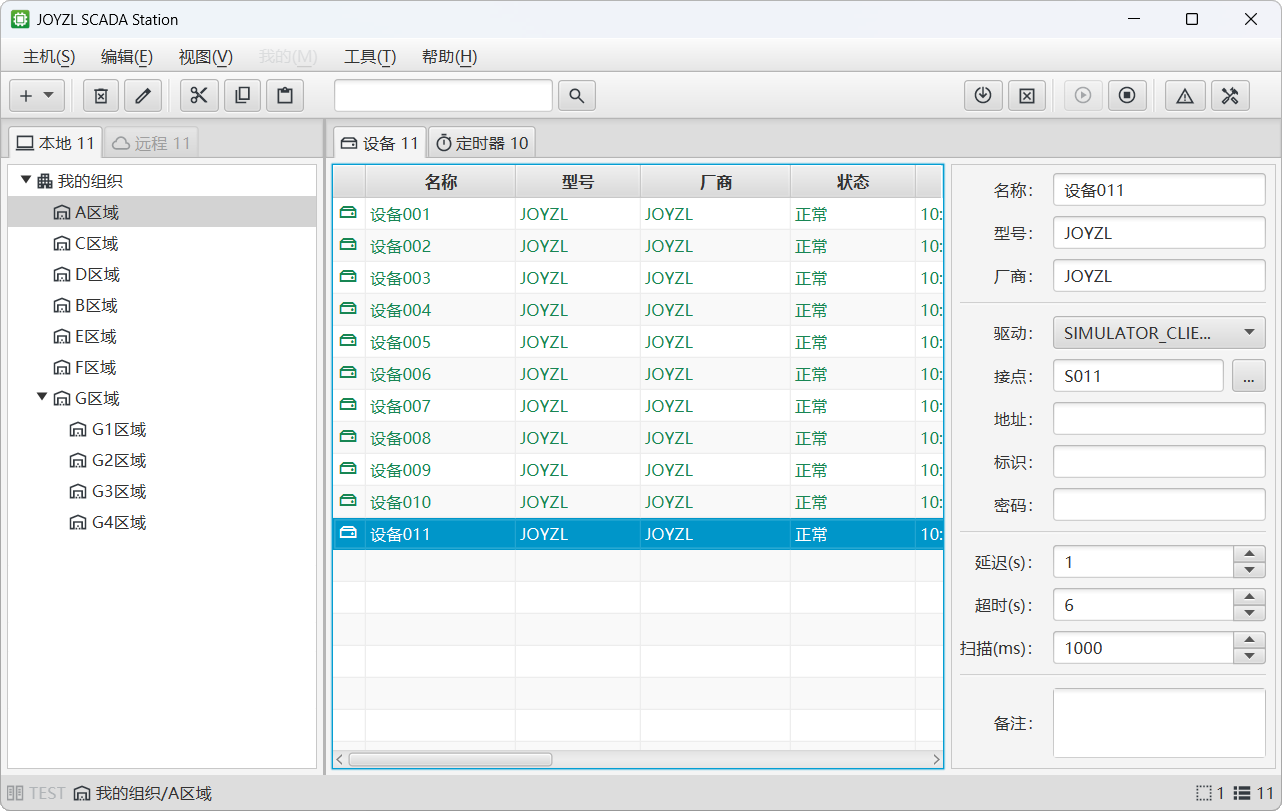Click the boxed X cancel icon

coord(1027,96)
